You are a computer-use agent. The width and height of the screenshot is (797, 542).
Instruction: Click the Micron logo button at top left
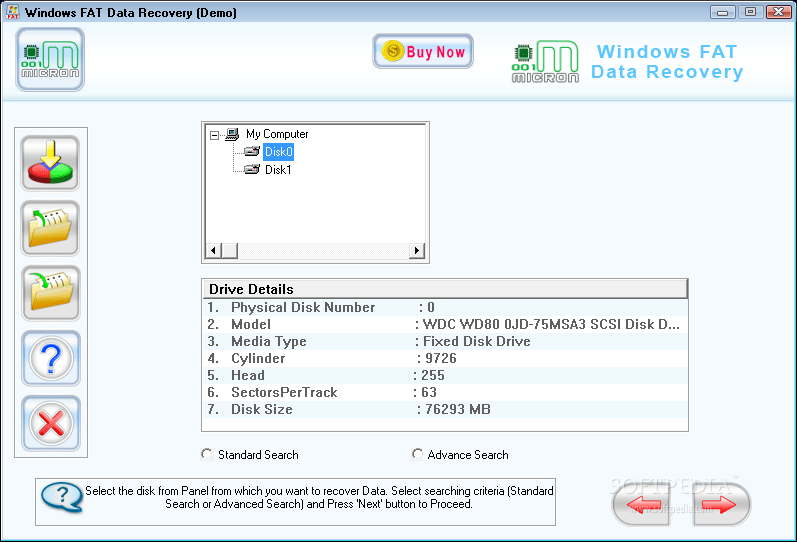click(x=50, y=59)
